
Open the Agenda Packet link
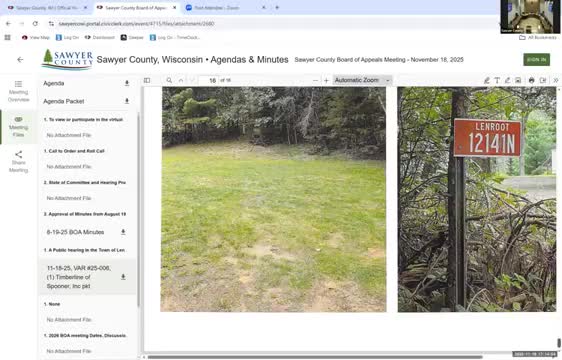[x=64, y=101]
